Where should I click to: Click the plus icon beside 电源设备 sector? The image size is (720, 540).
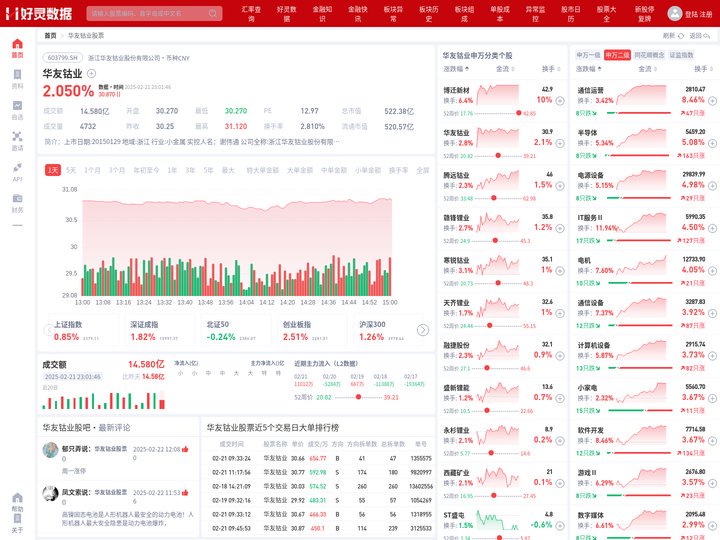point(712,186)
